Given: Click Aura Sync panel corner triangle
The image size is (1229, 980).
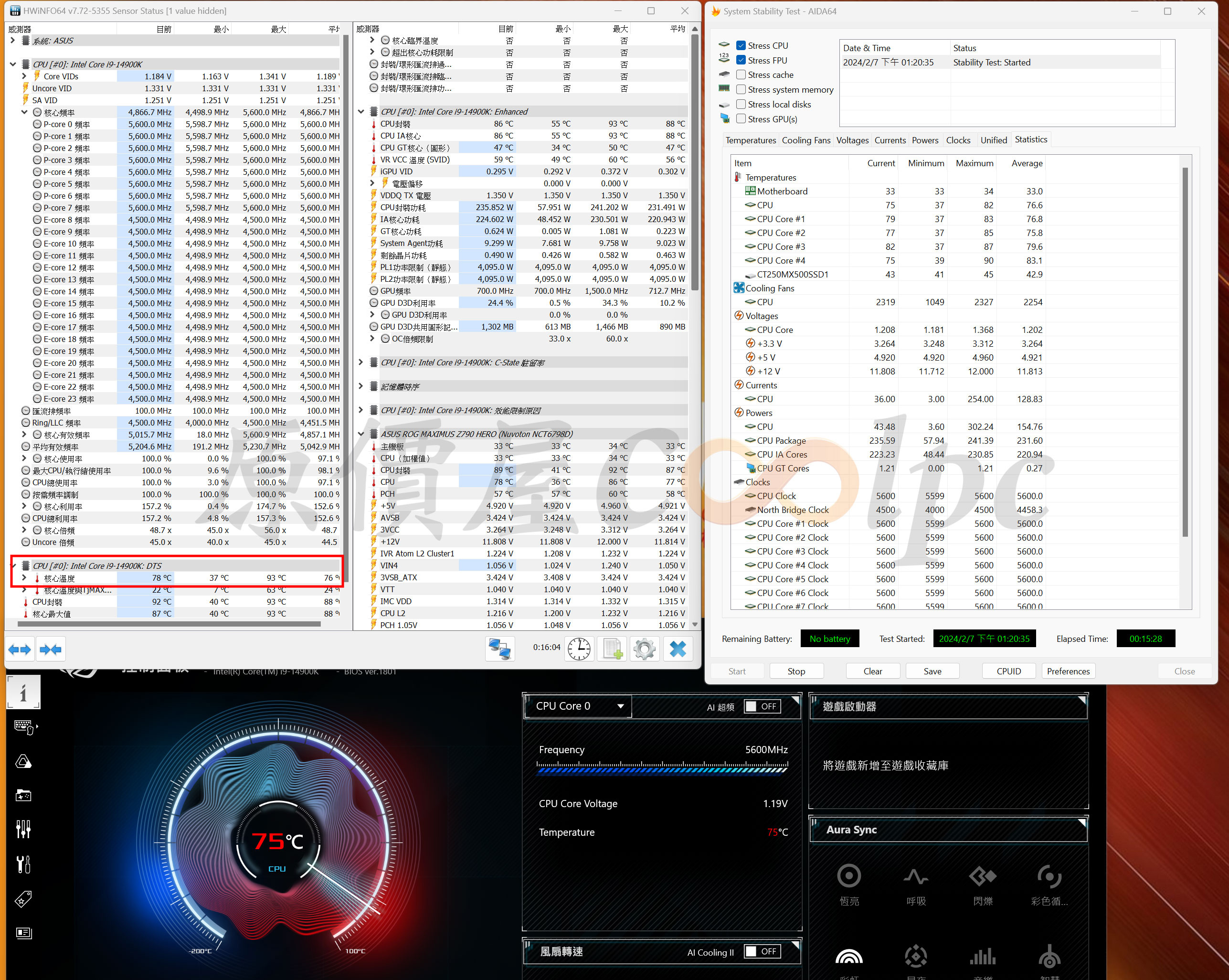Looking at the screenshot, I should click(x=1081, y=823).
